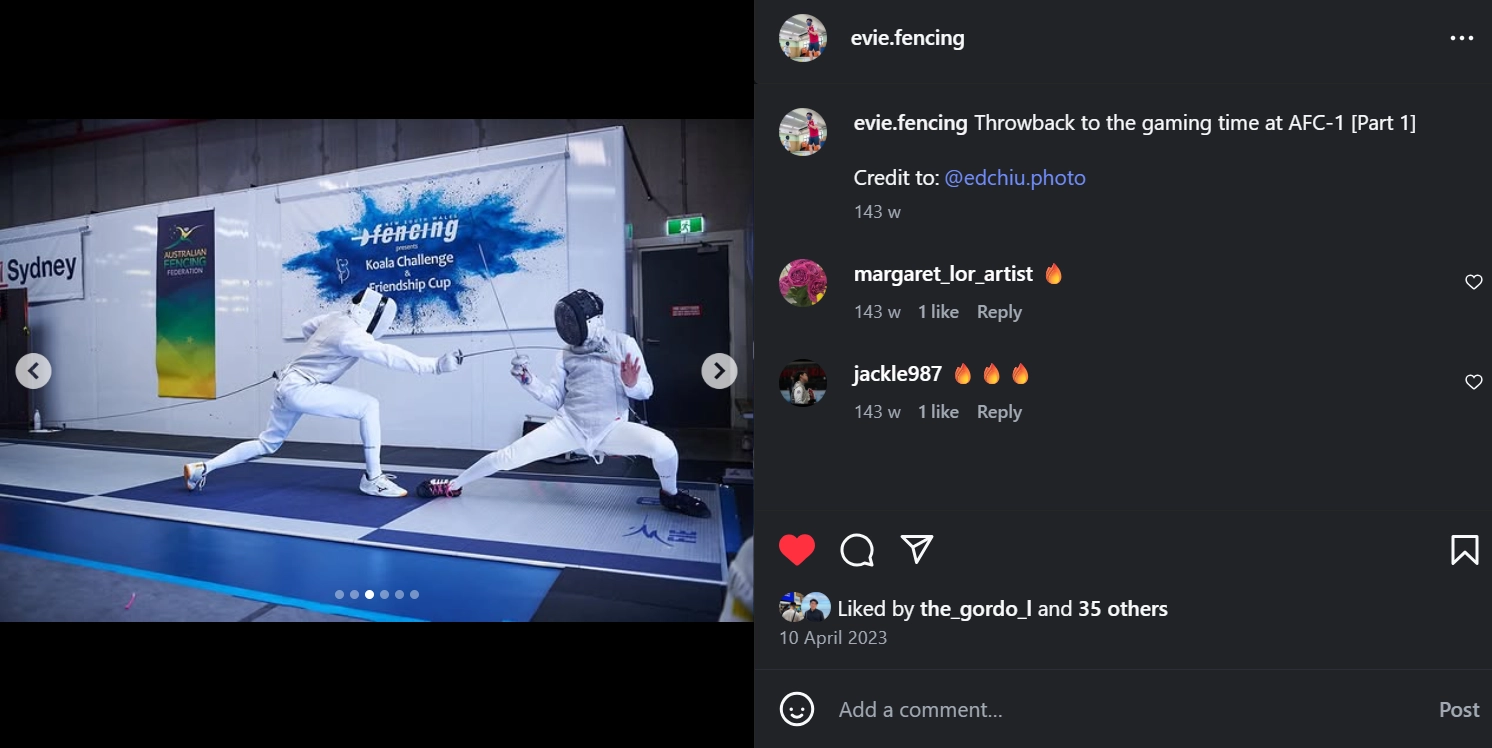
Task: Open the three-dot more options menu
Action: [x=1461, y=38]
